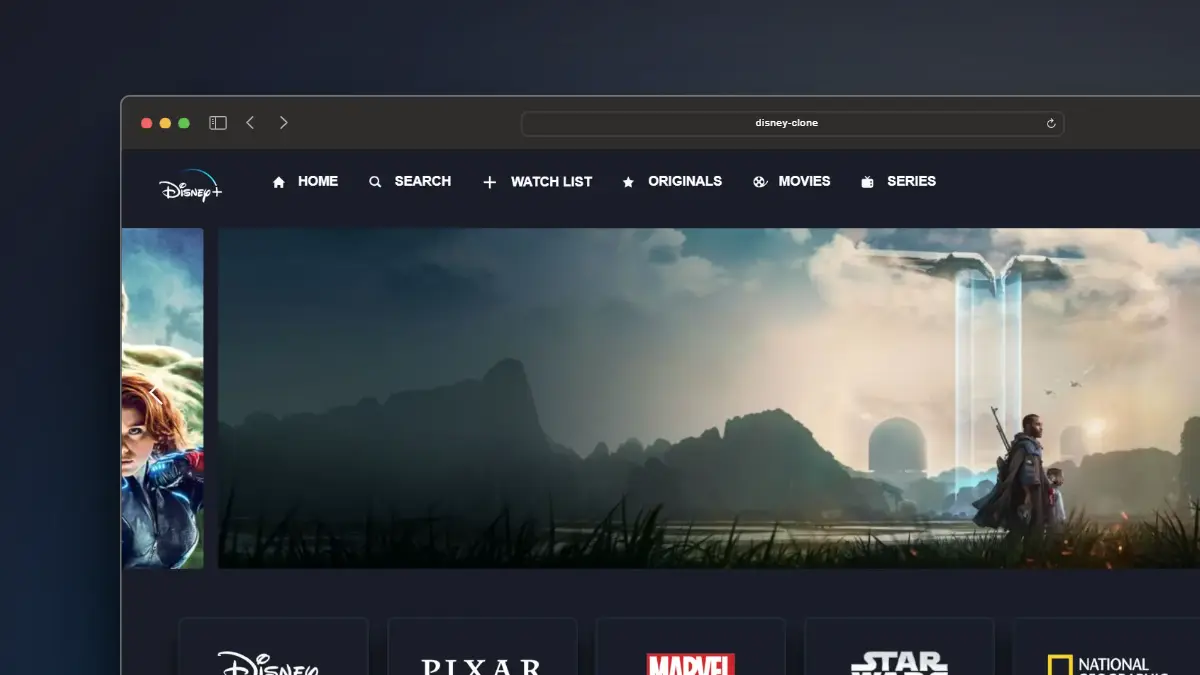Click the TV icon next to Series
This screenshot has width=1200, height=675.
(x=865, y=181)
